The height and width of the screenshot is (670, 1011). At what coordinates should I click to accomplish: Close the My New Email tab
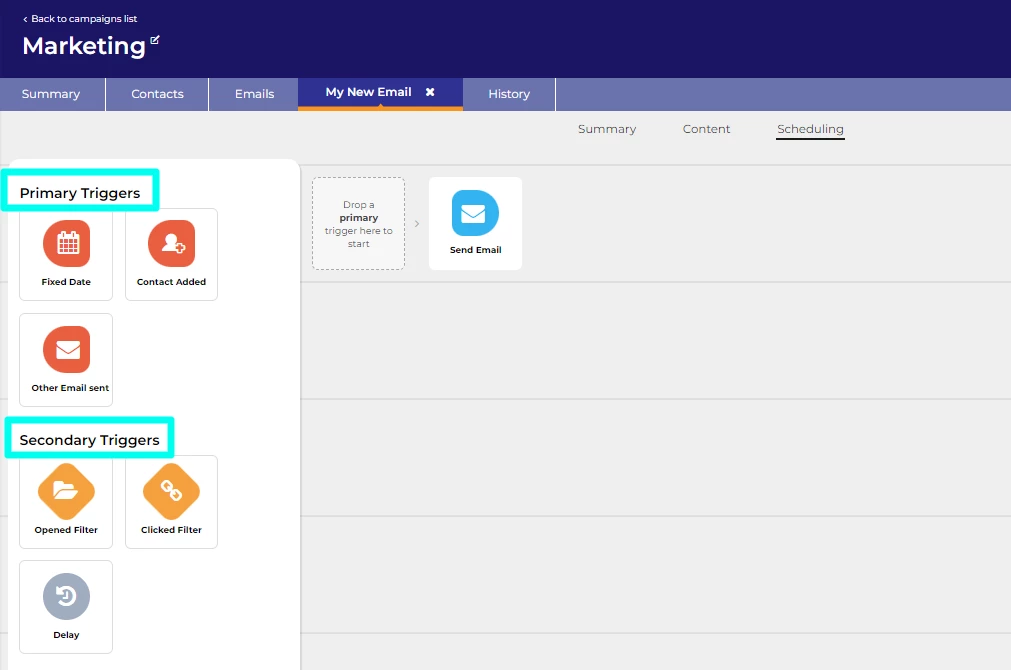[x=430, y=92]
